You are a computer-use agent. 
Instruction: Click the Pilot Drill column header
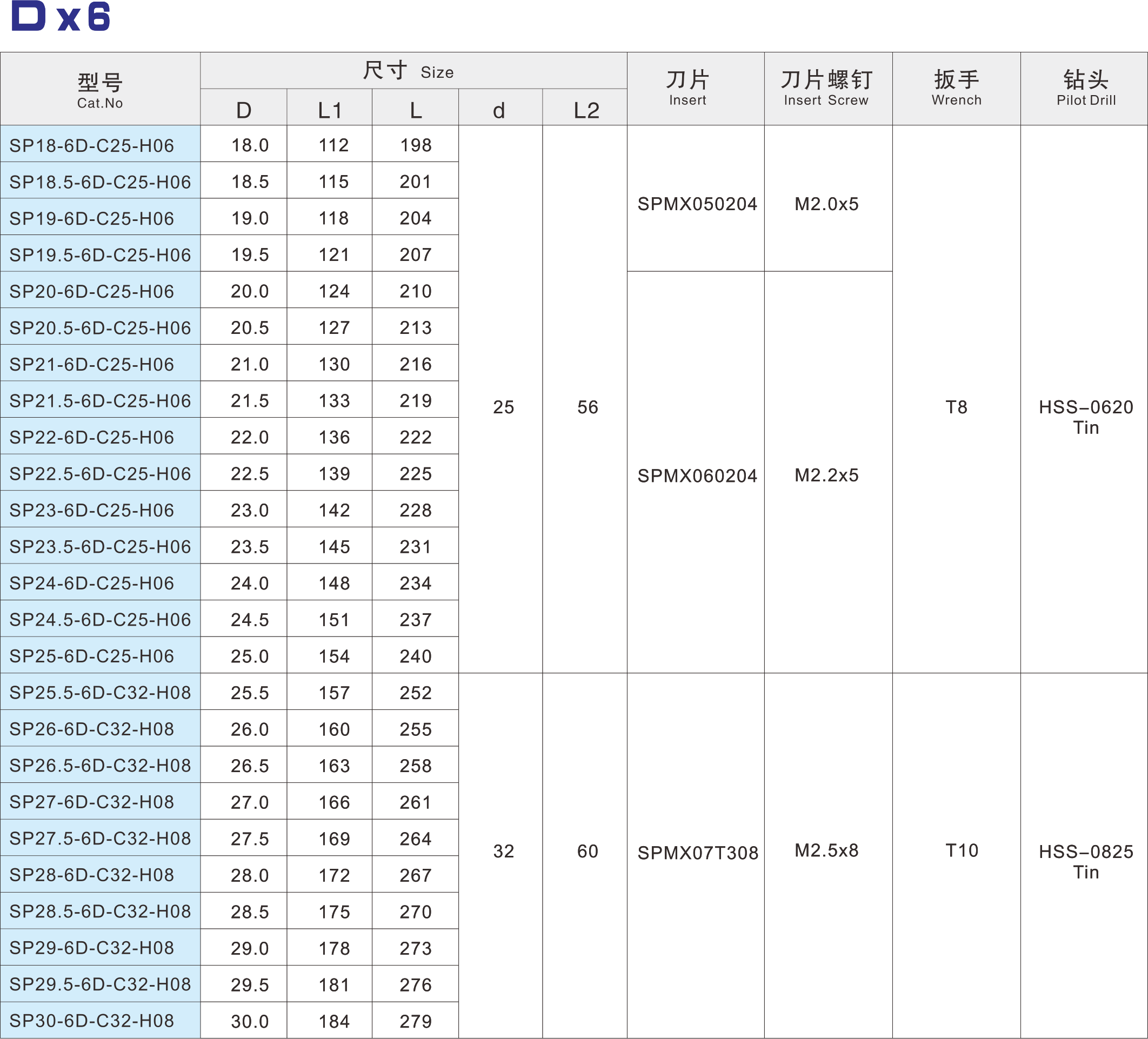[x=1084, y=89]
